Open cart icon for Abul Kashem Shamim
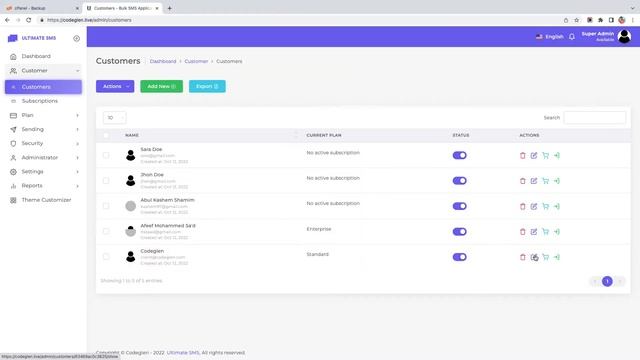 (545, 206)
